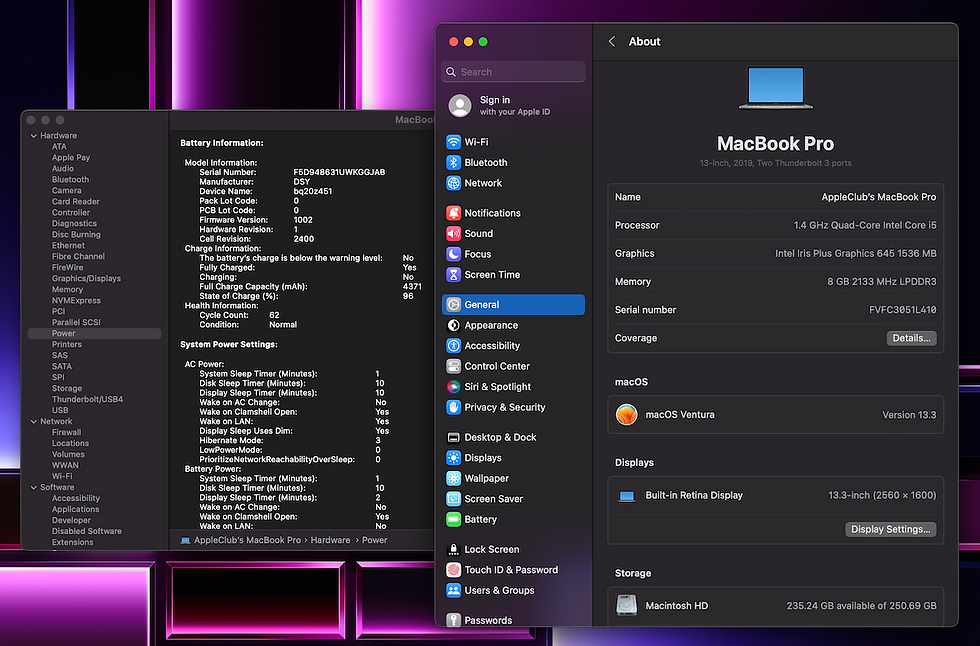Select Wi-Fi under Network in System Information
The height and width of the screenshot is (646, 980).
pyautogui.click(x=62, y=476)
